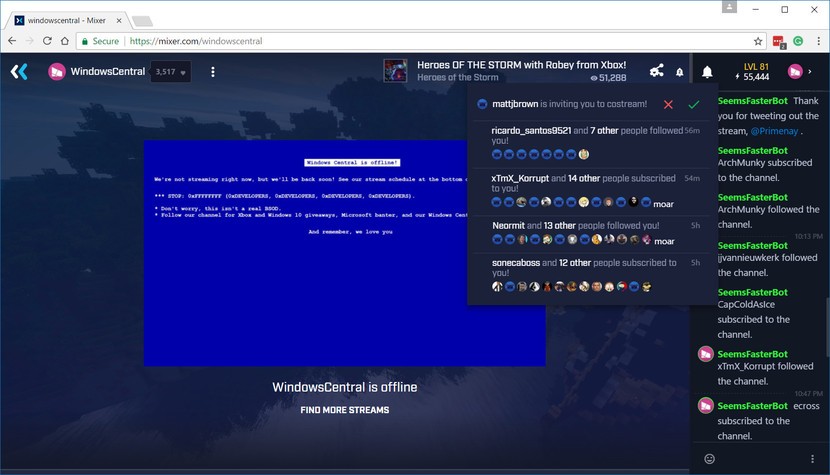830x475 pixels.
Task: Click SeemsFasterBot name in the ecross message
Action: click(x=752, y=406)
